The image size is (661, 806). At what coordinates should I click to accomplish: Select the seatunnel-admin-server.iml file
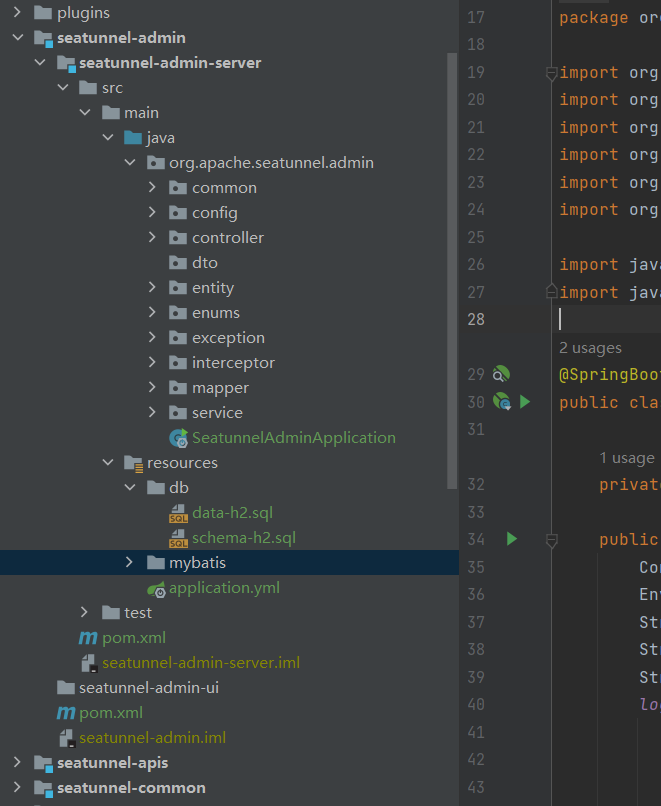pos(201,663)
